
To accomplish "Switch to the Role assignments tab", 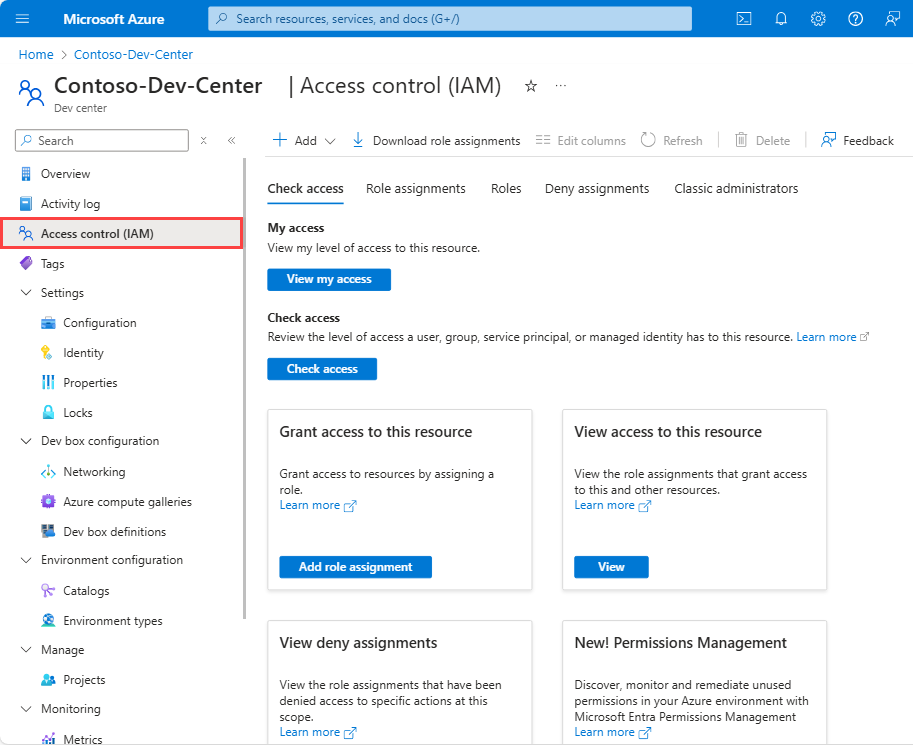I will [x=416, y=188].
